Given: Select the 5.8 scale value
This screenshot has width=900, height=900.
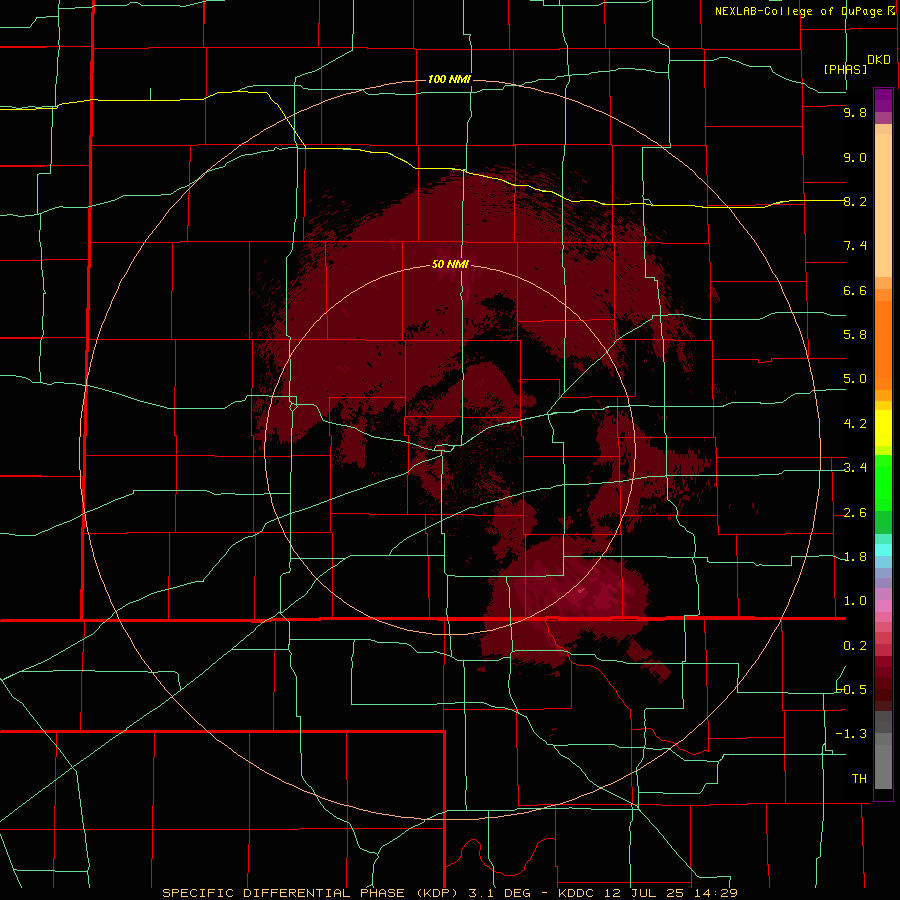Looking at the screenshot, I should point(855,335).
